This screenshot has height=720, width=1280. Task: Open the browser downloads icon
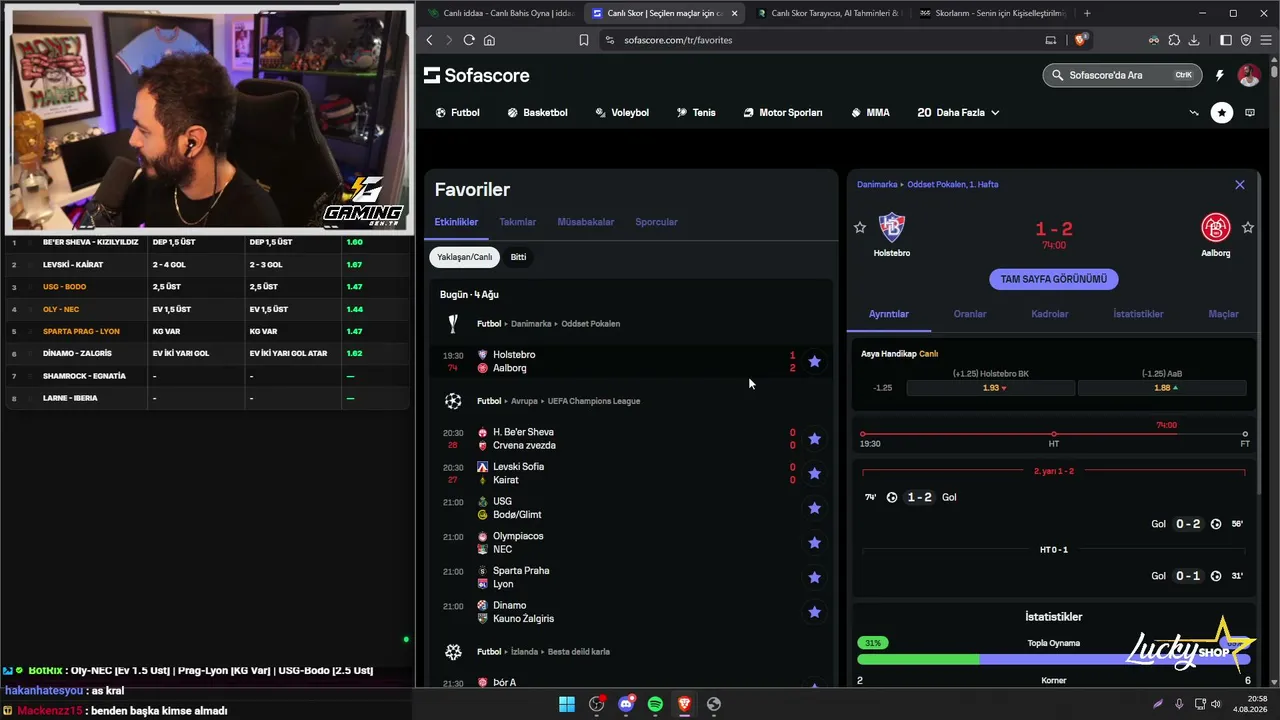tap(1193, 40)
